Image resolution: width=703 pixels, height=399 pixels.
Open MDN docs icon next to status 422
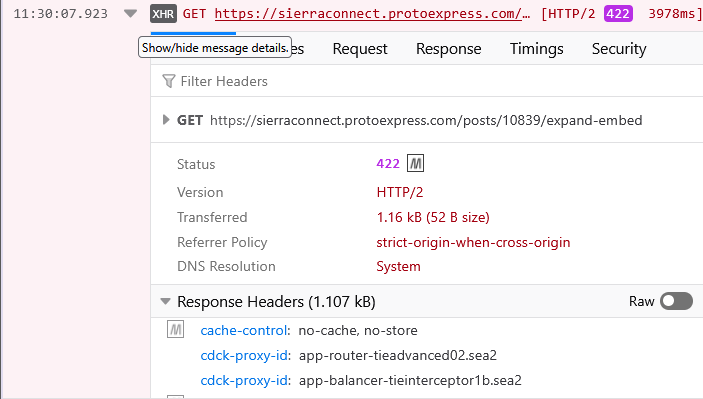tap(416, 163)
